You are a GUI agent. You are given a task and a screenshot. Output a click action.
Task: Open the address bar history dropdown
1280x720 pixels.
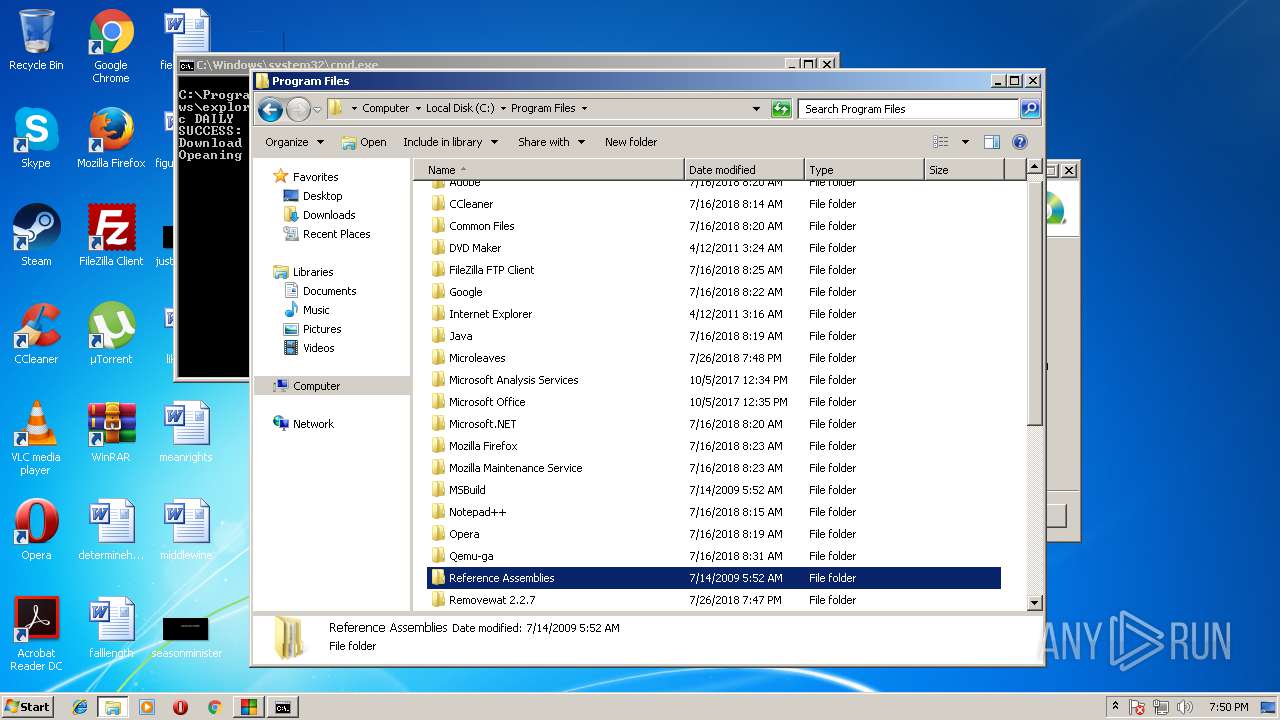click(x=756, y=109)
